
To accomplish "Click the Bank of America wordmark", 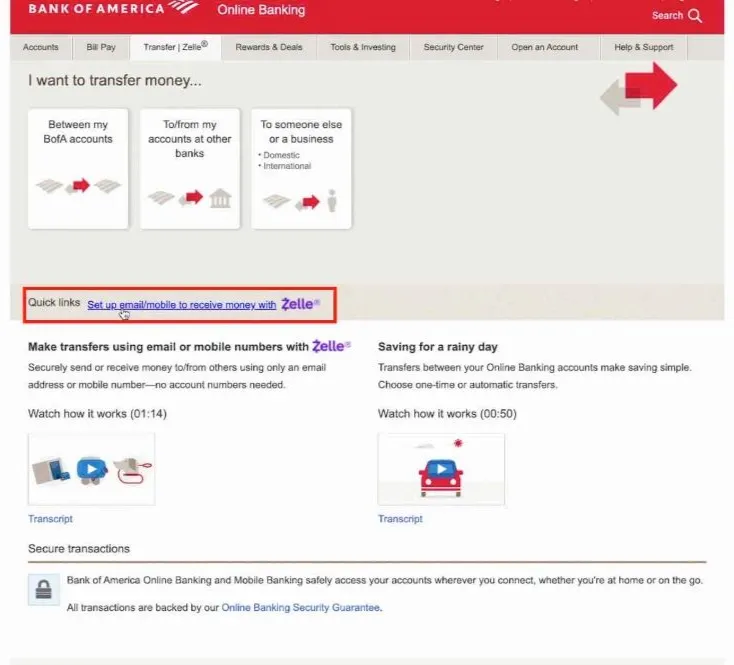I will tap(96, 8).
